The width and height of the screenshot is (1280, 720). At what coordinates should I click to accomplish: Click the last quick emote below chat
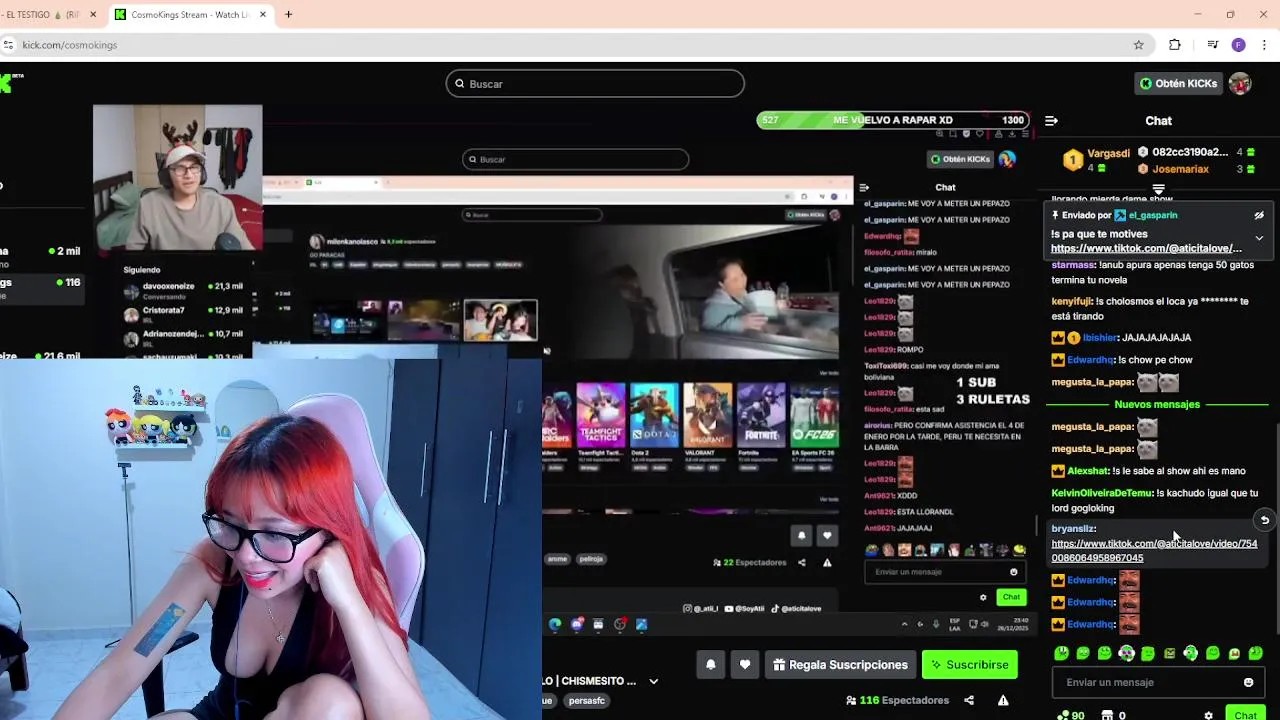coord(1255,653)
